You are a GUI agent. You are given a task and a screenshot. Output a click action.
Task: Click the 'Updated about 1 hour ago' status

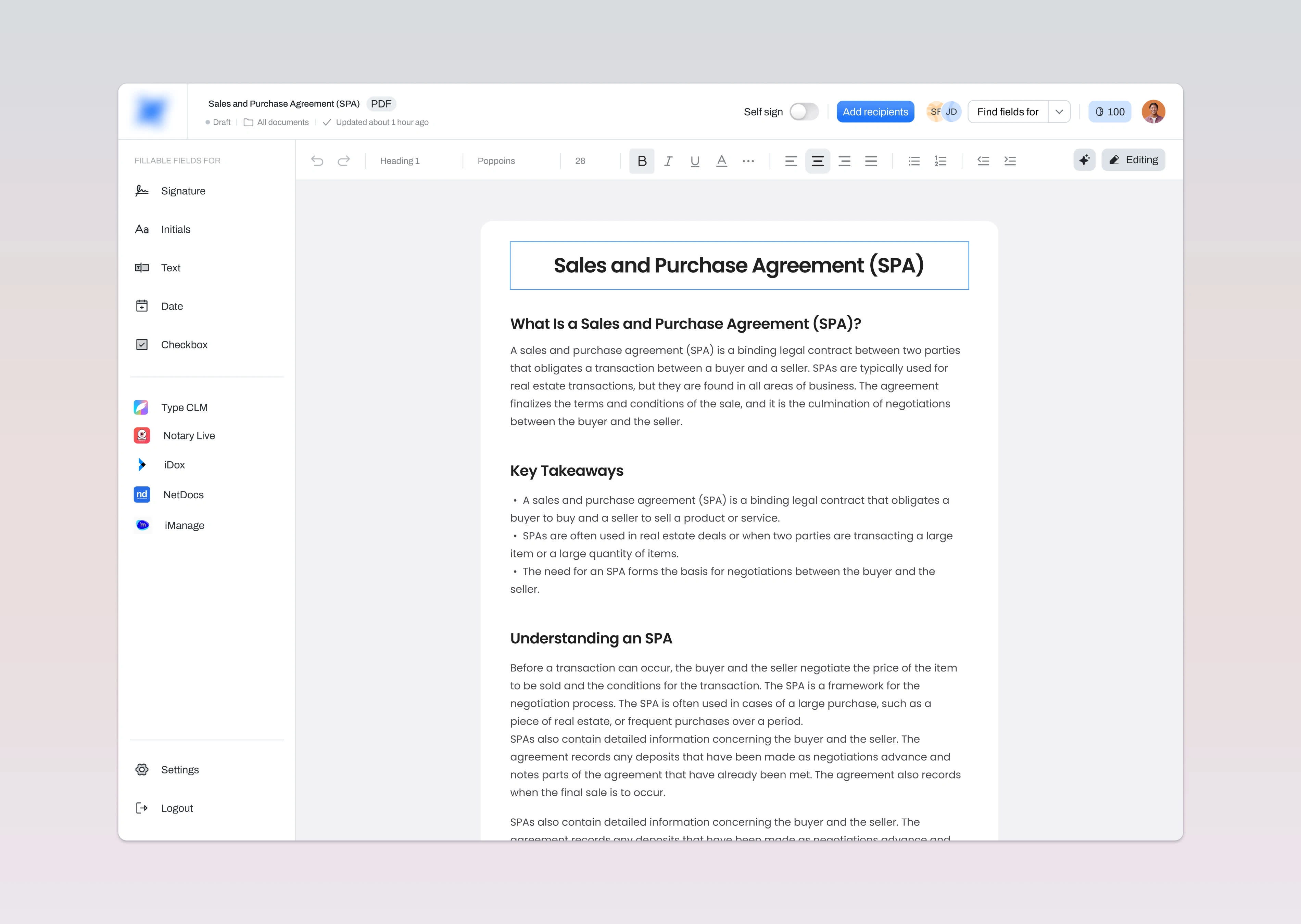click(376, 122)
